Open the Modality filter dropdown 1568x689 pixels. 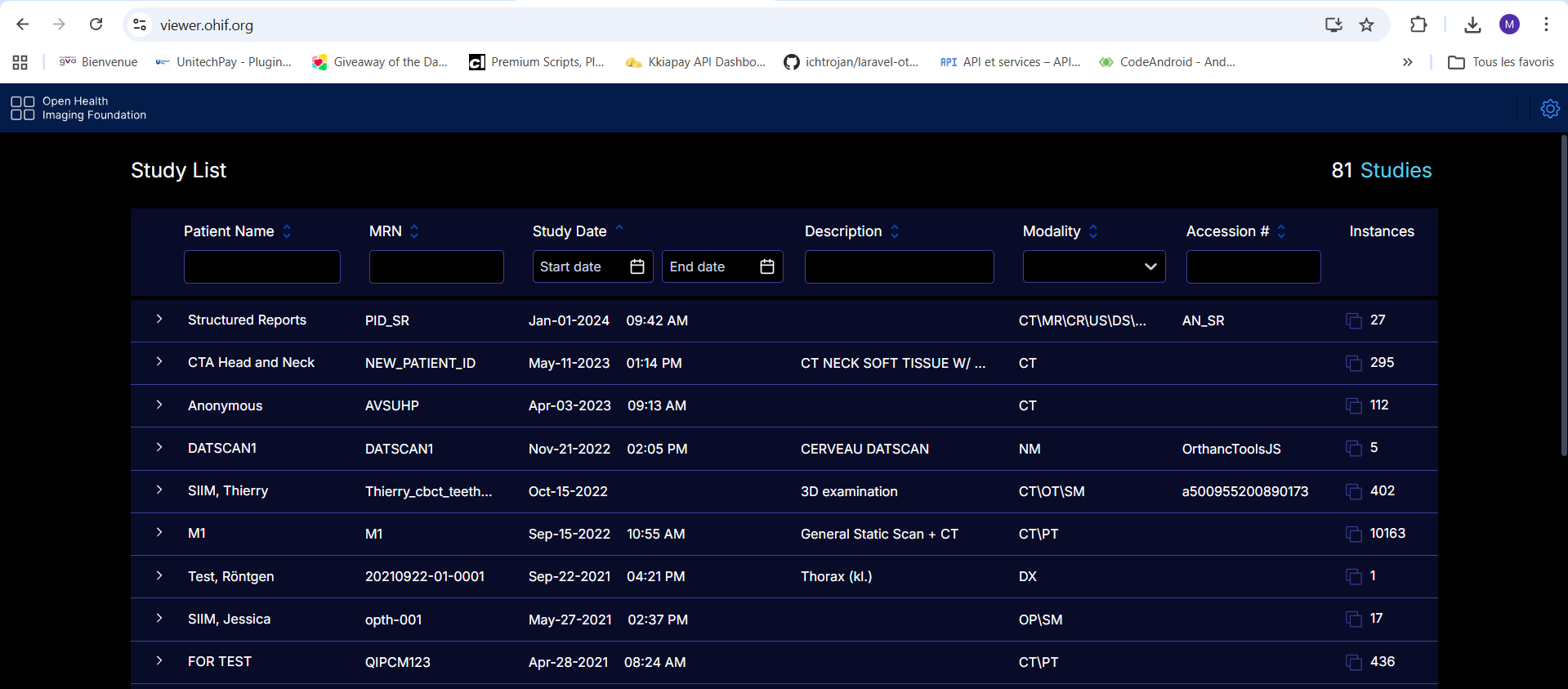(1093, 266)
